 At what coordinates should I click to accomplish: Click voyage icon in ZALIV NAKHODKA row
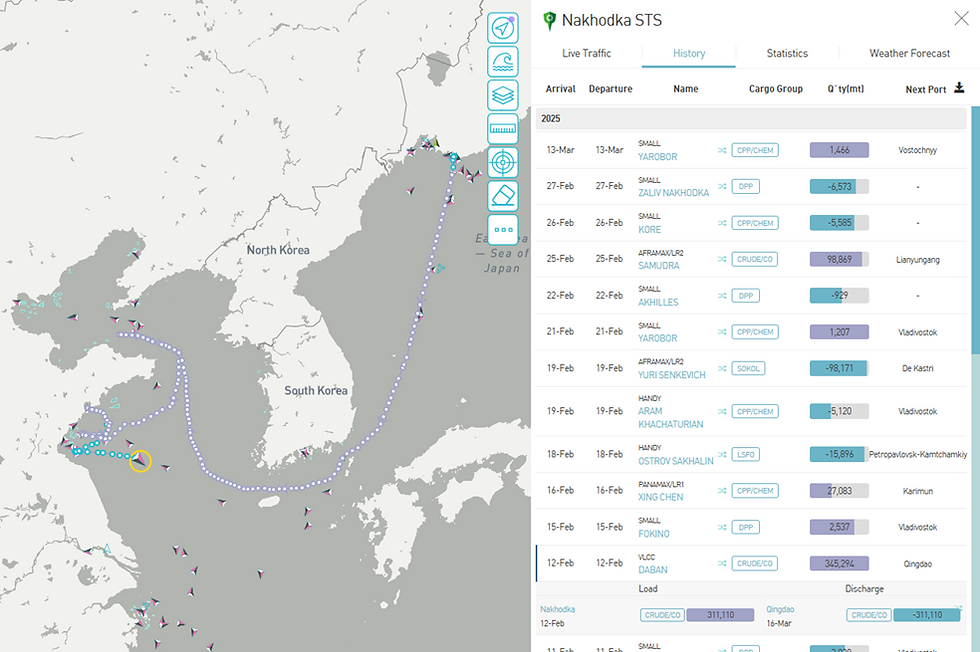[722, 186]
